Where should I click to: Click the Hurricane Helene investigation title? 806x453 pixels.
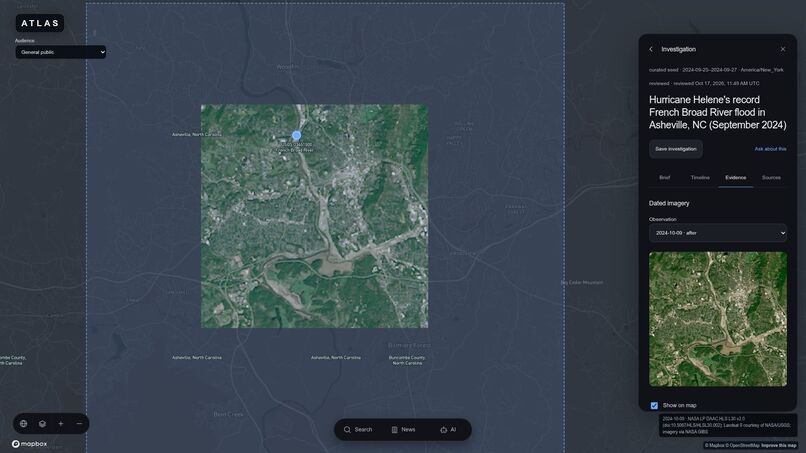click(717, 112)
